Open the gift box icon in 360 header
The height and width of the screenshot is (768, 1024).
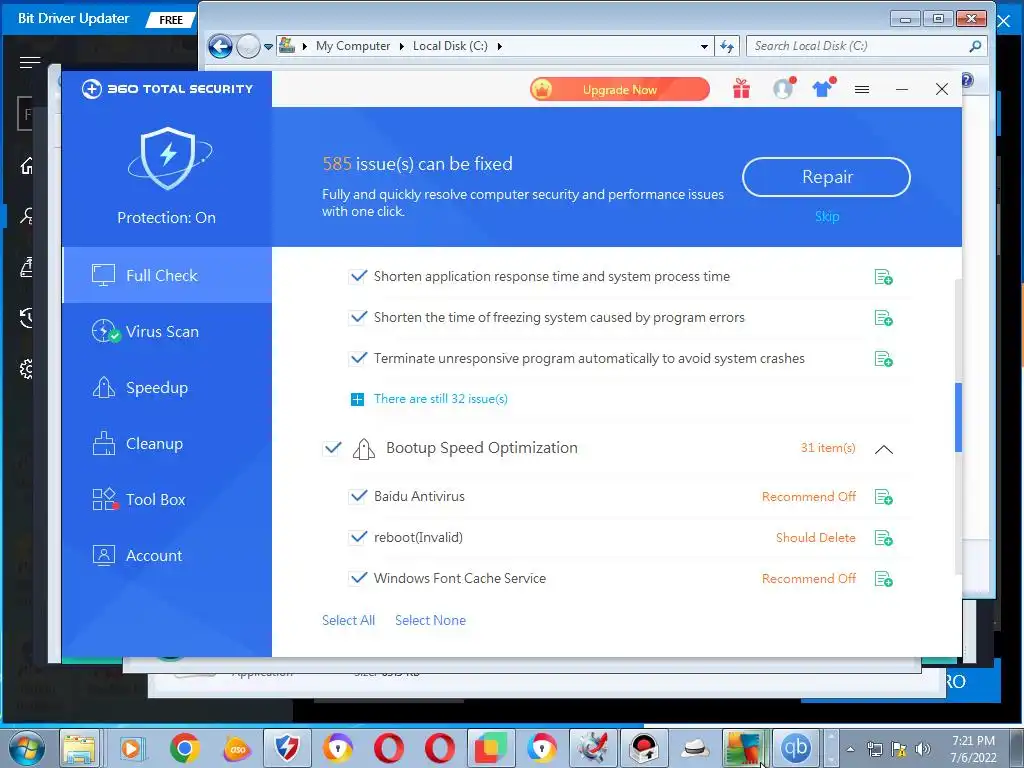(741, 88)
